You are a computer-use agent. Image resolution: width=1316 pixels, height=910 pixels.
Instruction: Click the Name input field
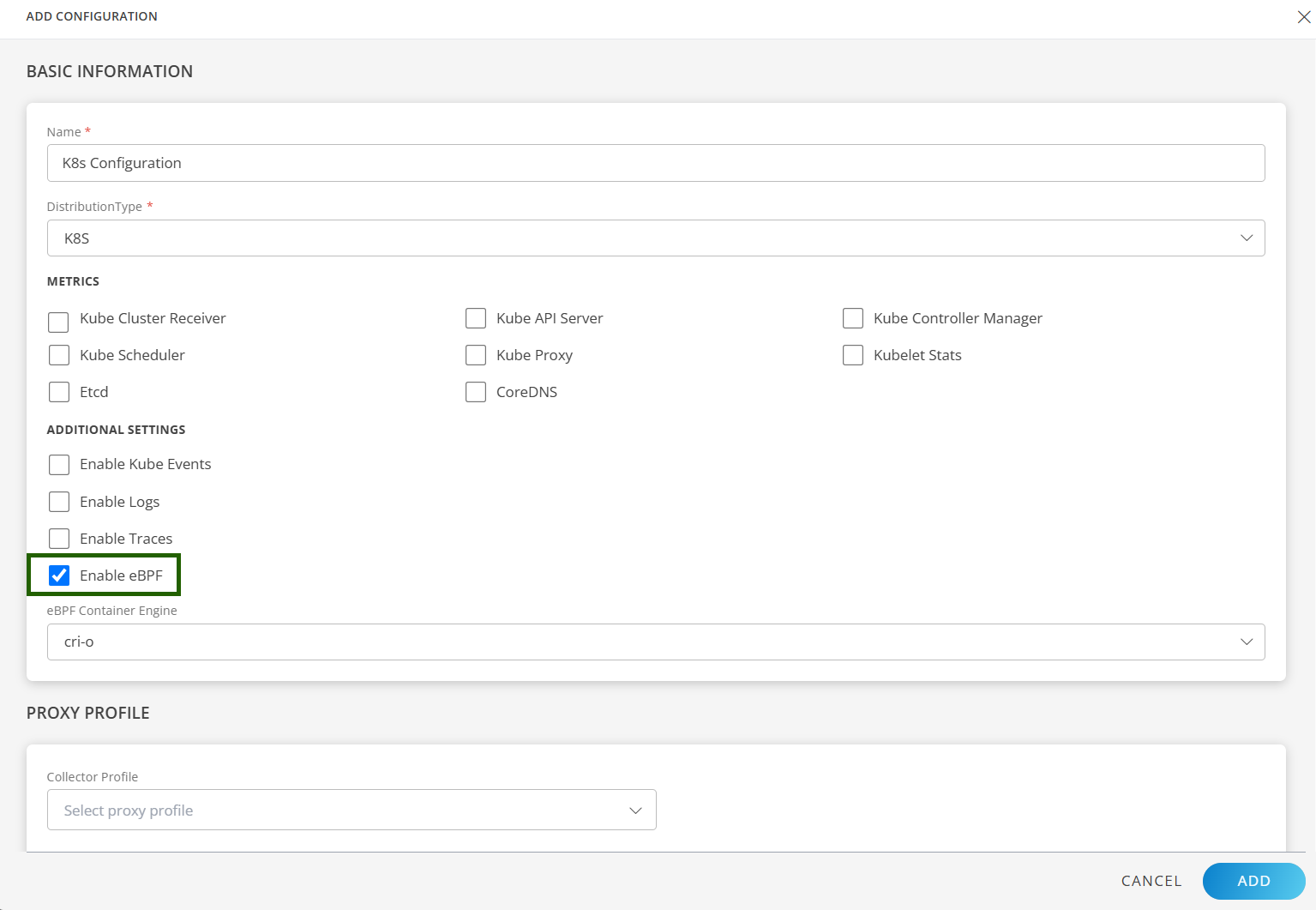(x=655, y=163)
